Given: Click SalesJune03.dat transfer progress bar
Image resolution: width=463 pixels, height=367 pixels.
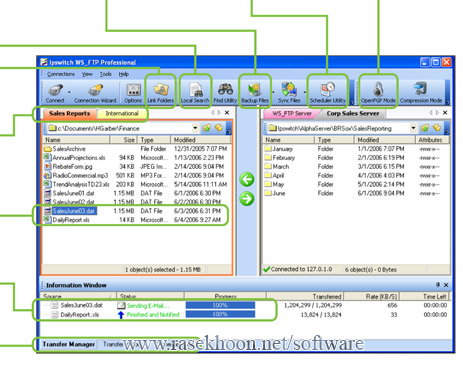Looking at the screenshot, I should [x=220, y=305].
